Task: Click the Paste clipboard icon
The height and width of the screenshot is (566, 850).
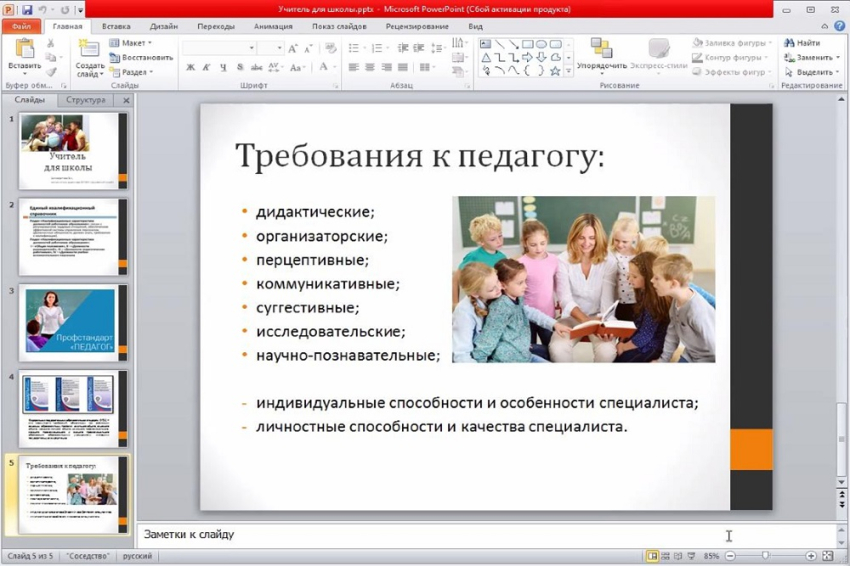Action: click(24, 49)
